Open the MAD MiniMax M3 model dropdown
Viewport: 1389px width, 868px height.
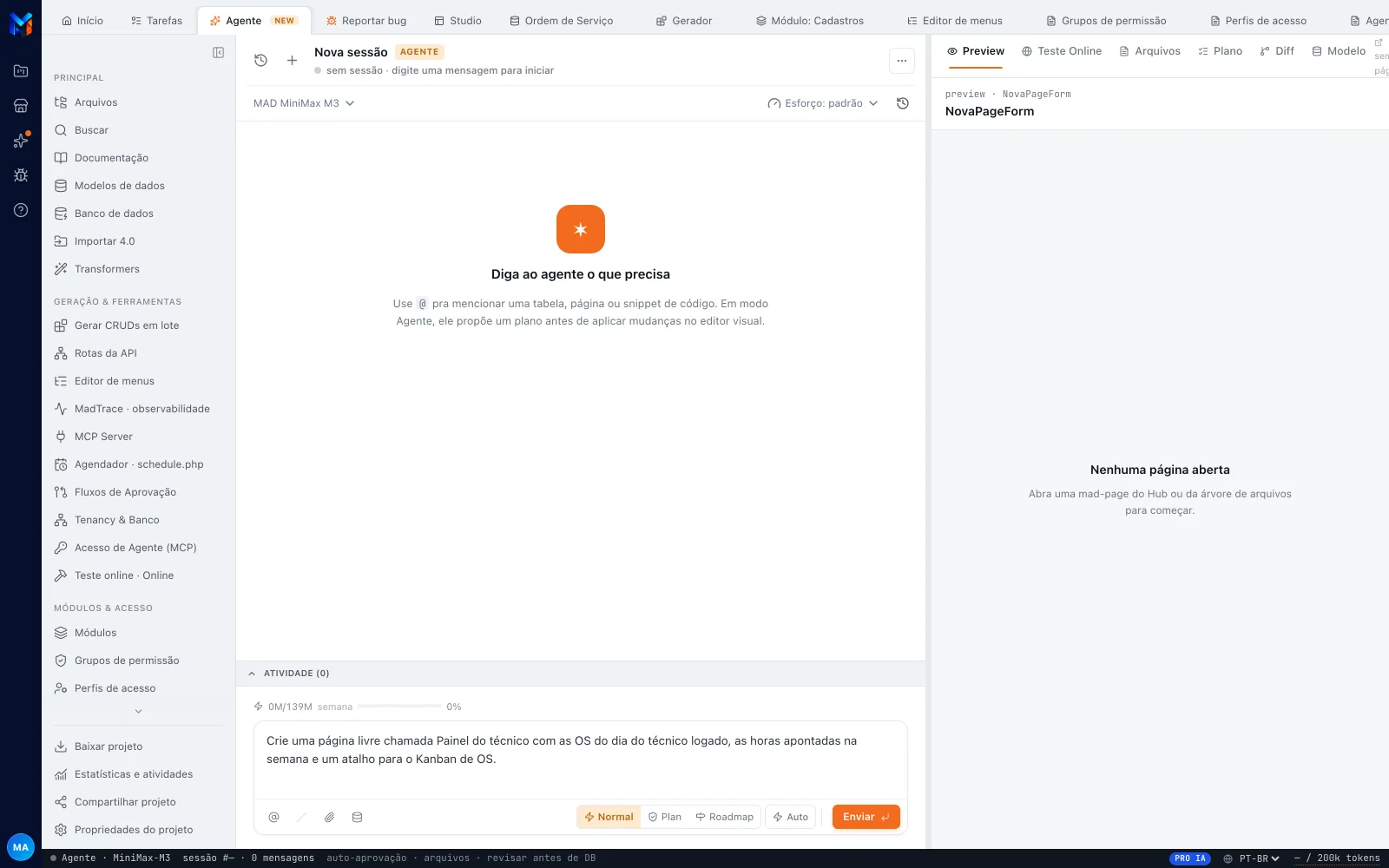(x=304, y=103)
